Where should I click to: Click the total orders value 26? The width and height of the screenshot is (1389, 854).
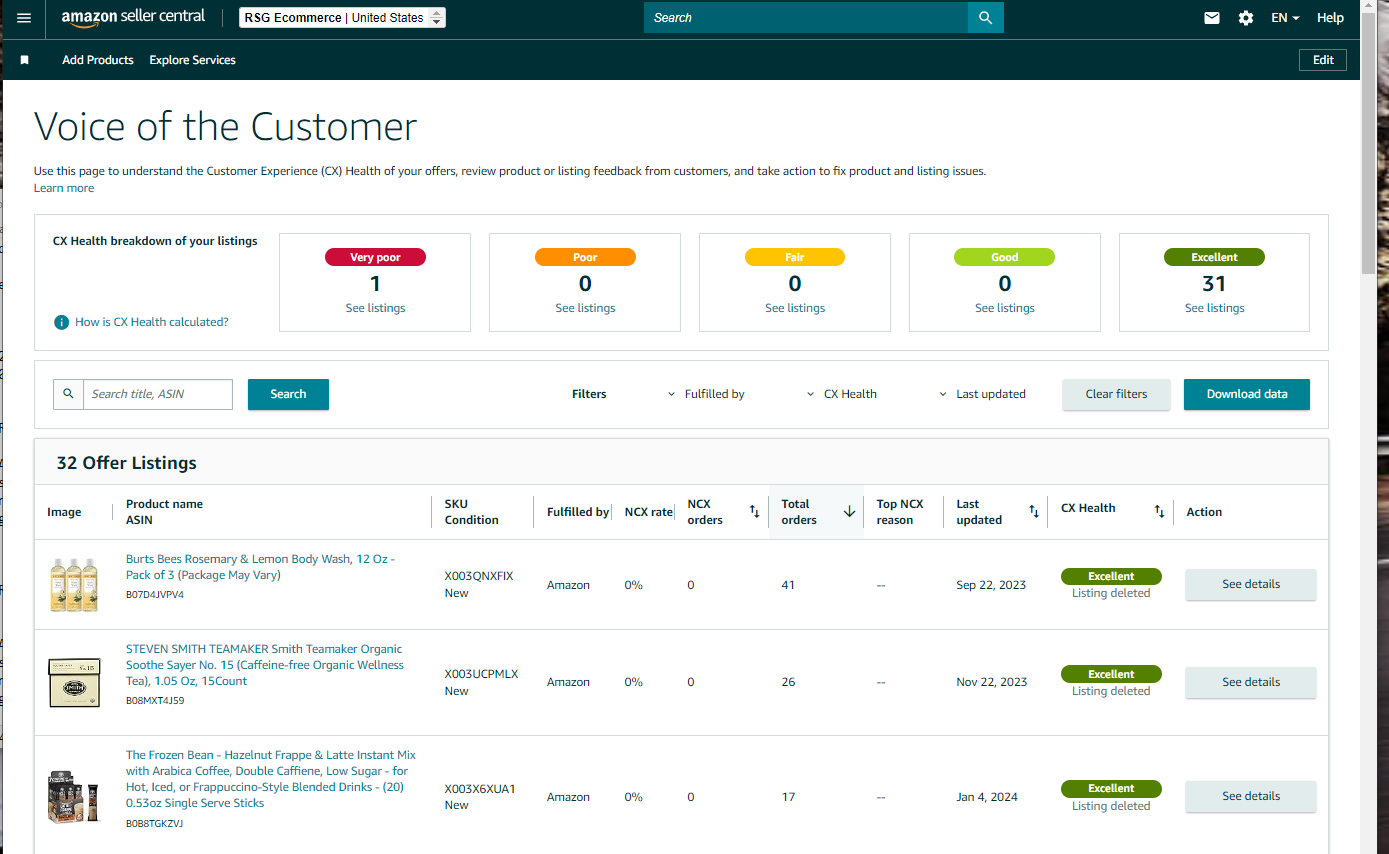click(788, 682)
